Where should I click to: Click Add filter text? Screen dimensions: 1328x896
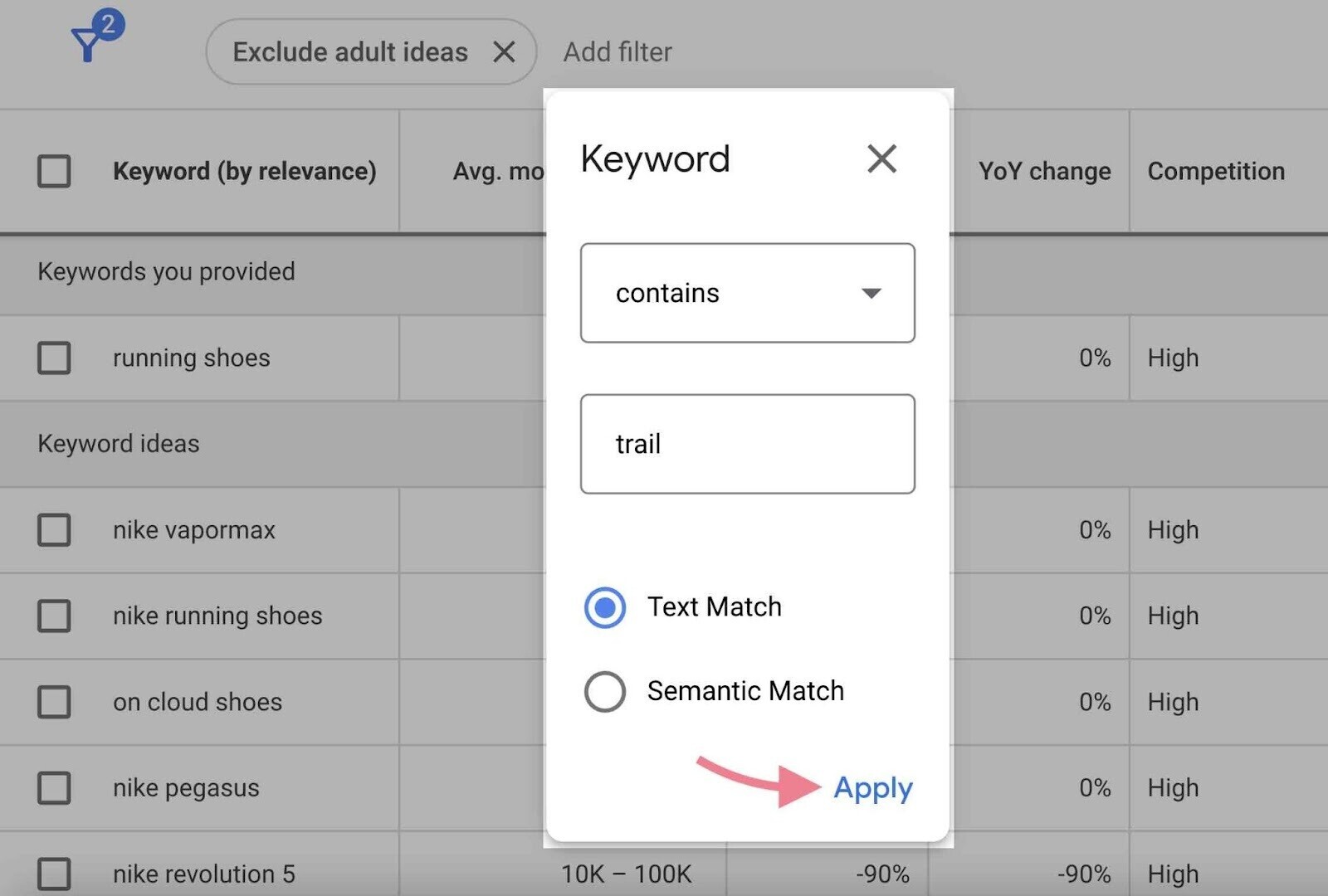(618, 52)
